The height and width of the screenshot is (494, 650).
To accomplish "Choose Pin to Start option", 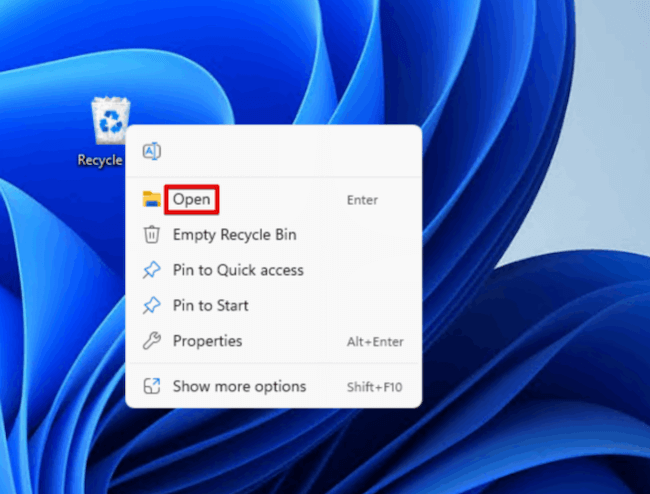I will [x=210, y=305].
